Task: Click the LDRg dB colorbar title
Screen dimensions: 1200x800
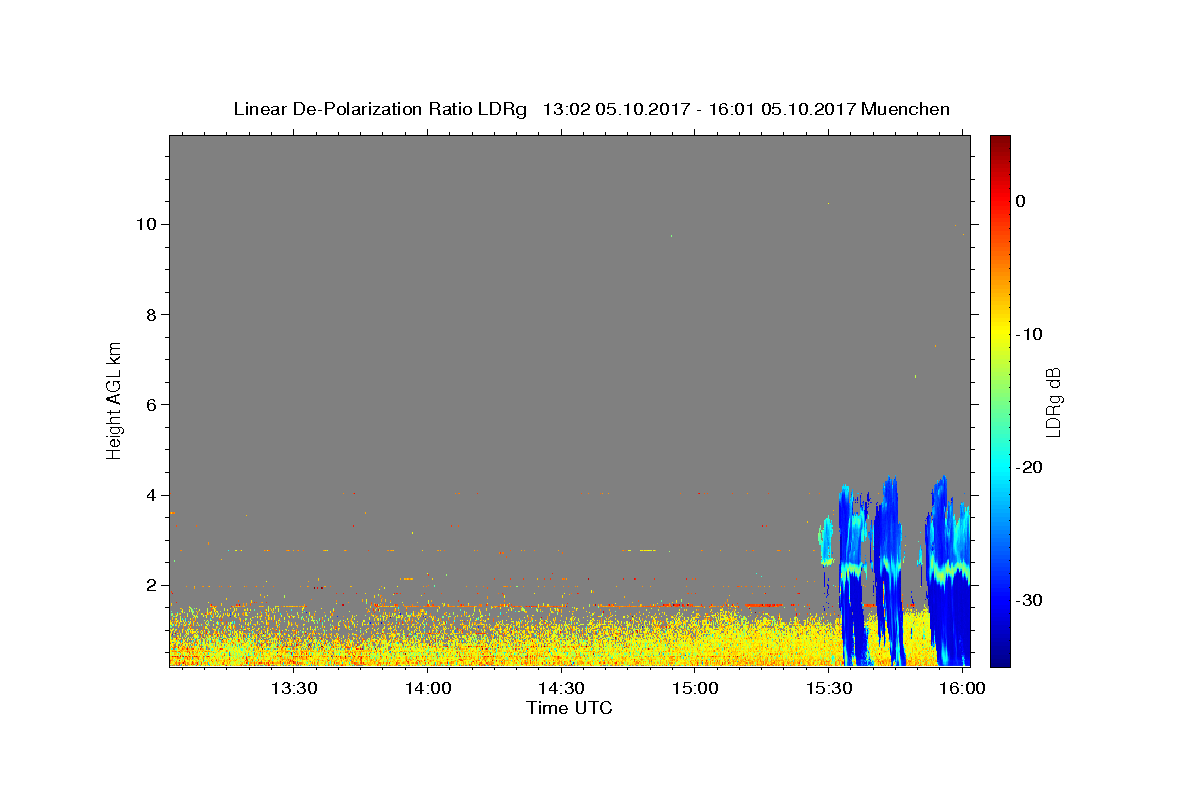Action: [x=1053, y=401]
